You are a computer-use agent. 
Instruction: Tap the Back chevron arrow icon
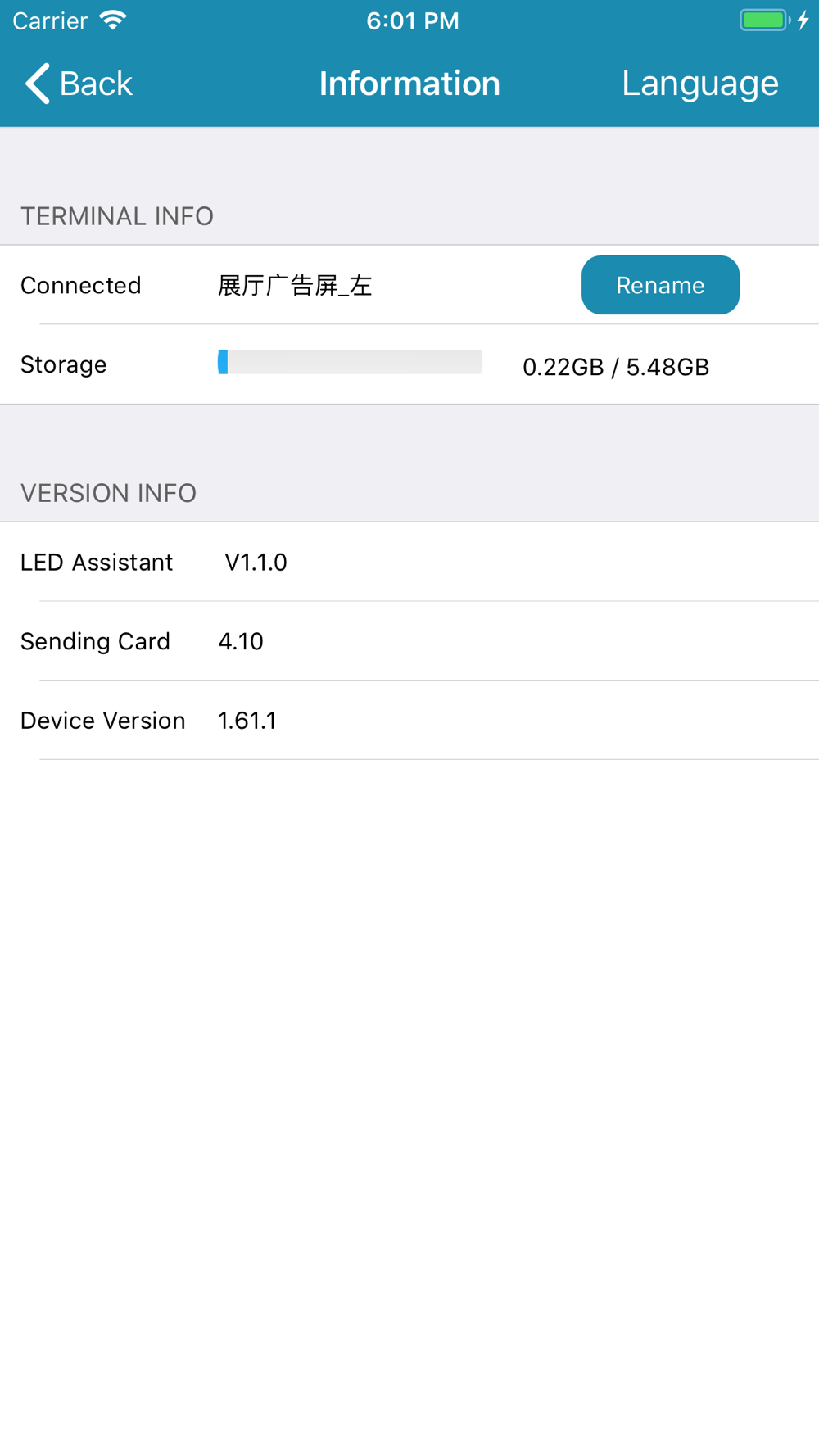pos(37,84)
